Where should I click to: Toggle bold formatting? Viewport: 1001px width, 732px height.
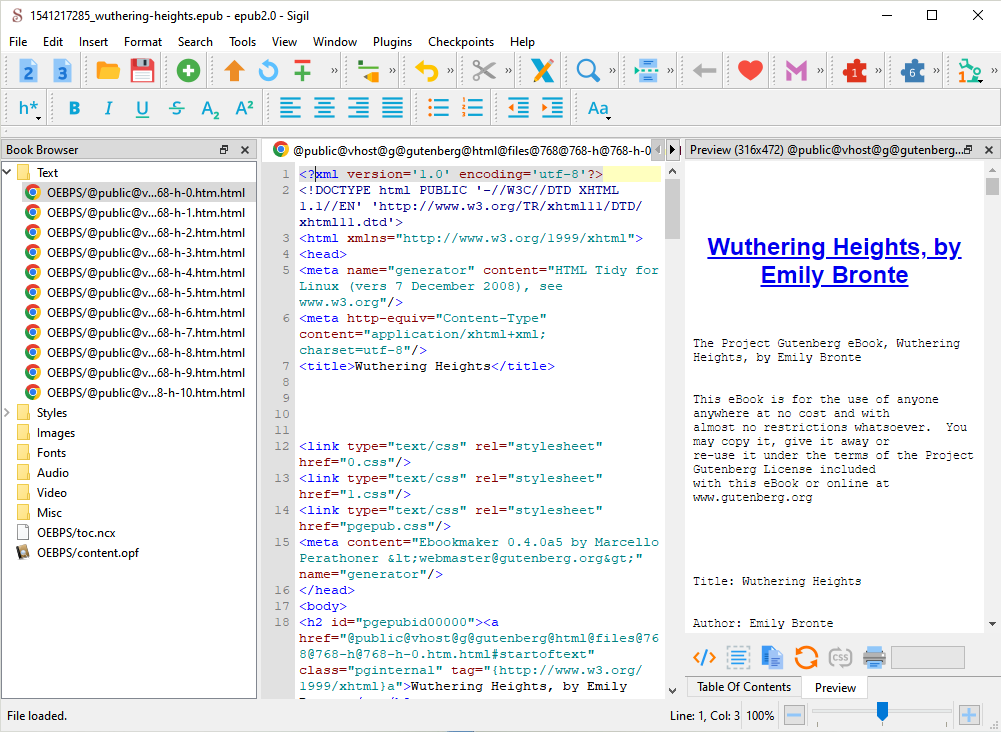pyautogui.click(x=74, y=108)
